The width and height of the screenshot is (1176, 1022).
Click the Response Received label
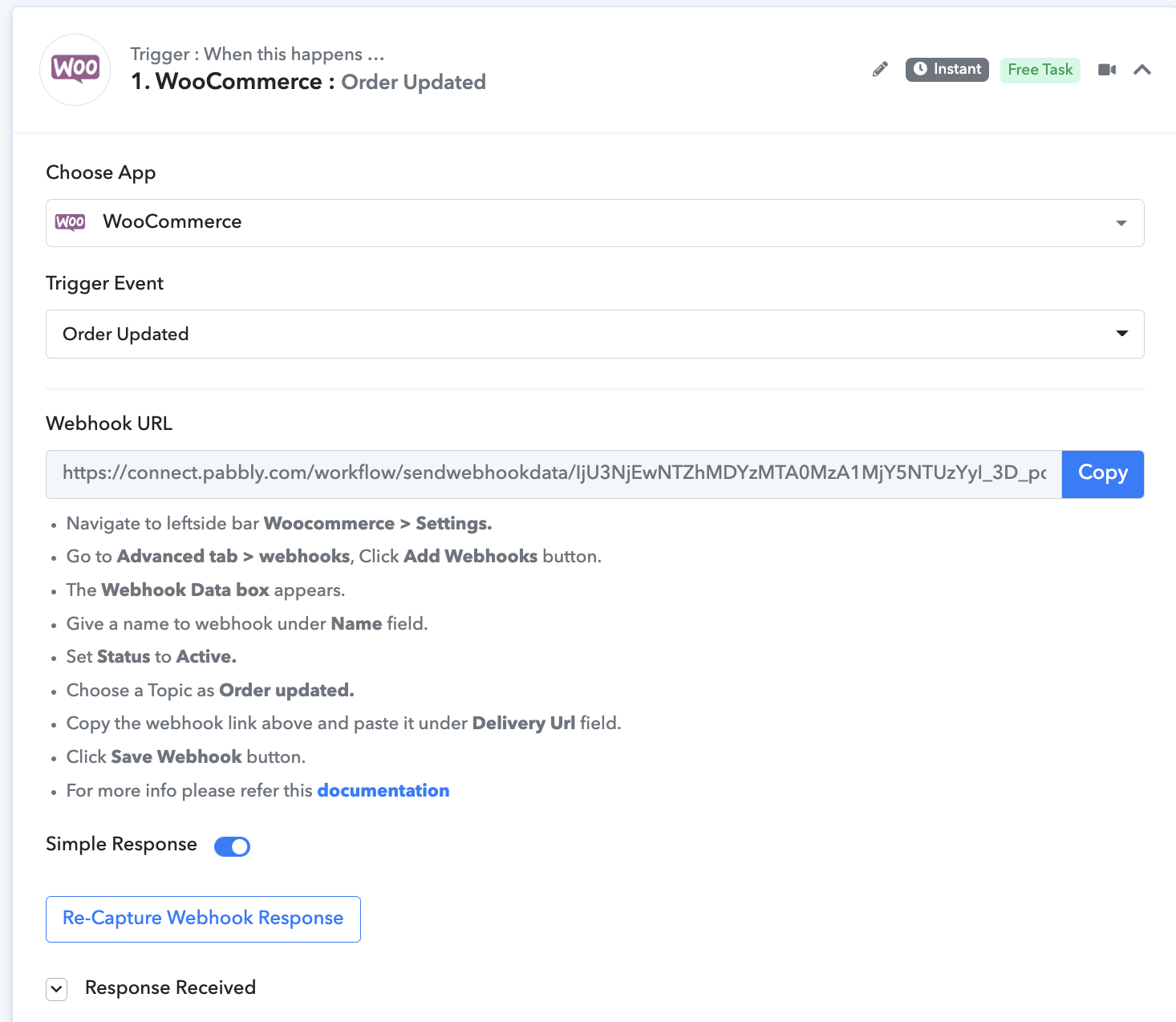pos(170,988)
